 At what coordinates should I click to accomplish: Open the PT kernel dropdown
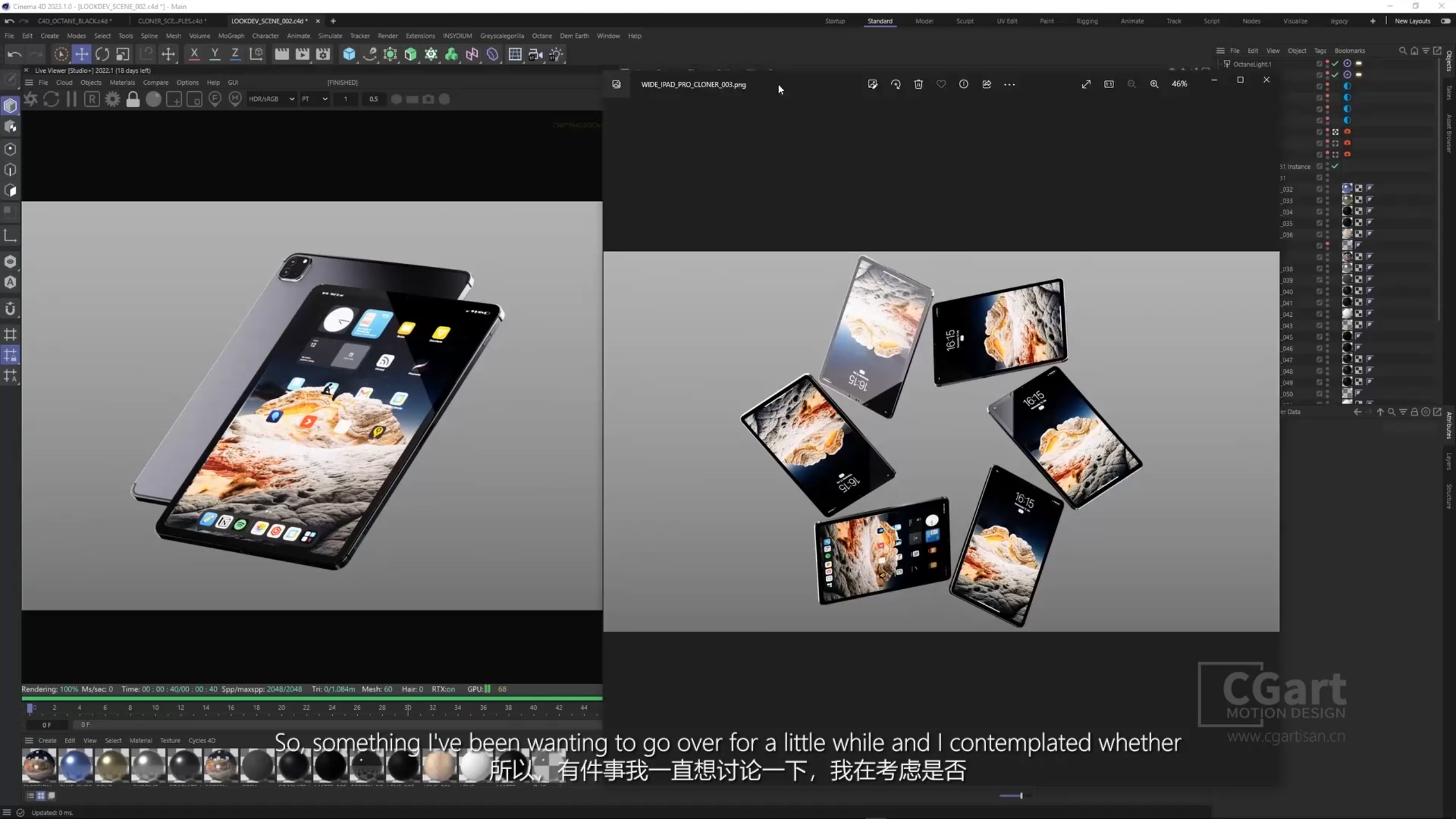(315, 99)
